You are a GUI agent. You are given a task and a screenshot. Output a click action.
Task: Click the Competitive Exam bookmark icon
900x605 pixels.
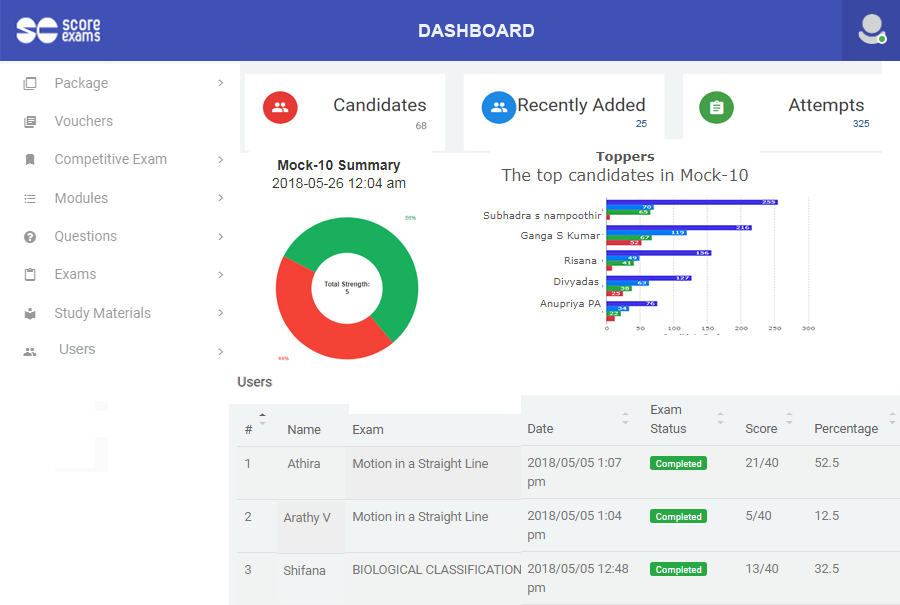click(x=30, y=159)
